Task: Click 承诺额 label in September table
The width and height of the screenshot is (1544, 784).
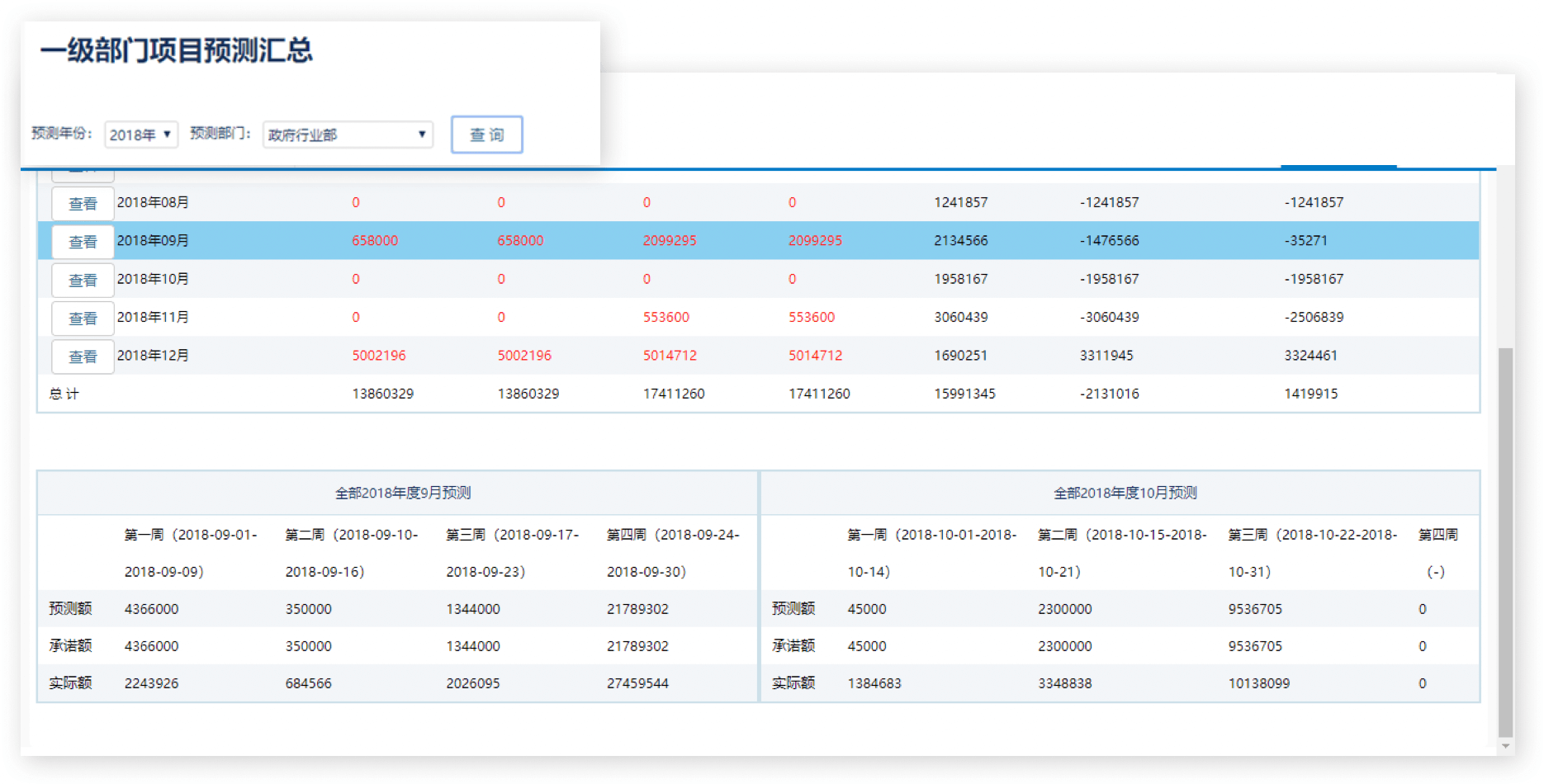Action: 70,645
